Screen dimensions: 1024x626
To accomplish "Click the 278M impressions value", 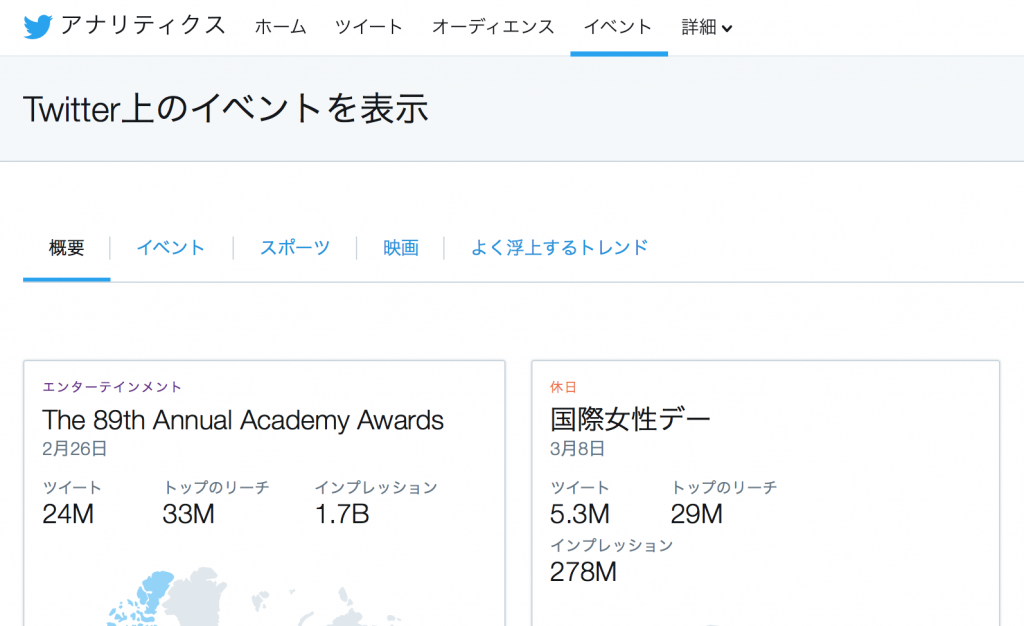I will pos(583,572).
